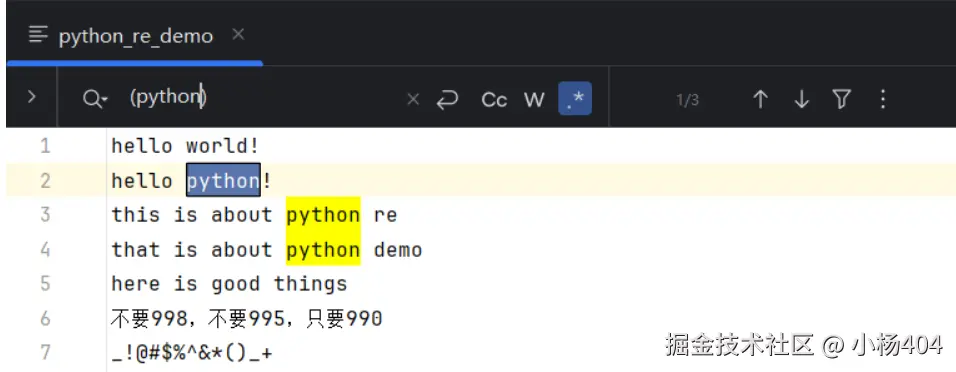Click the text file icon on the tab
Viewport: 956px width, 372px height.
pos(38,35)
